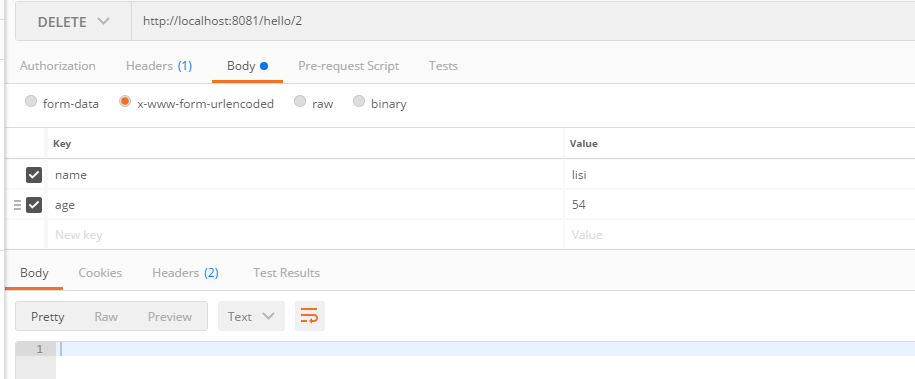Viewport: 915px width, 379px height.
Task: Switch response view to Raw
Action: coord(106,317)
